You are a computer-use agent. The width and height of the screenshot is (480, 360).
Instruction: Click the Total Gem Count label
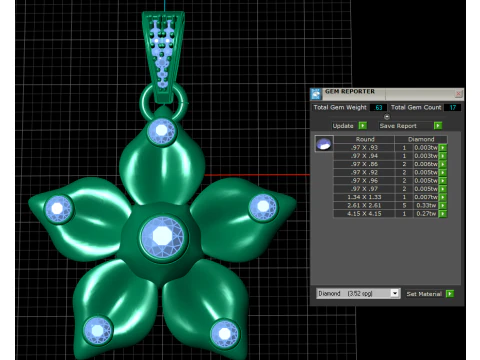416,107
